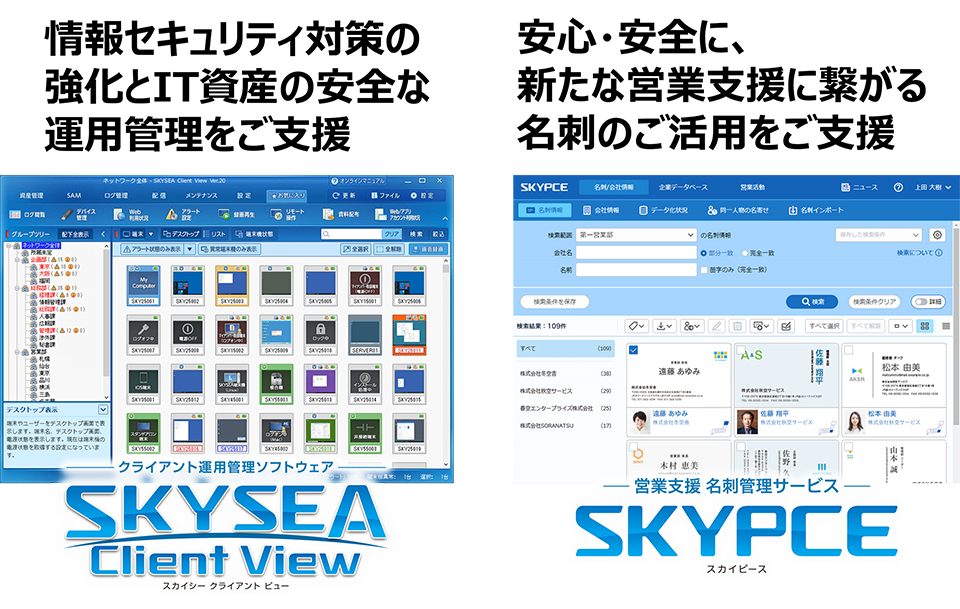The width and height of the screenshot is (960, 609).
Task: Toggle リスト view button in SKYSEA
Action: click(x=214, y=234)
